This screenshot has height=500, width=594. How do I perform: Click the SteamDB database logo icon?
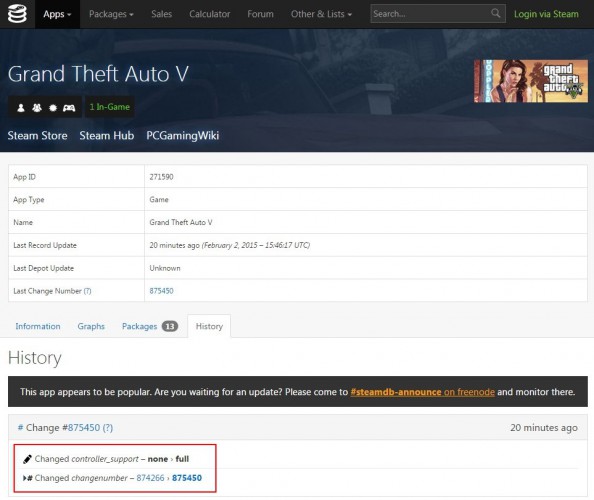(17, 14)
